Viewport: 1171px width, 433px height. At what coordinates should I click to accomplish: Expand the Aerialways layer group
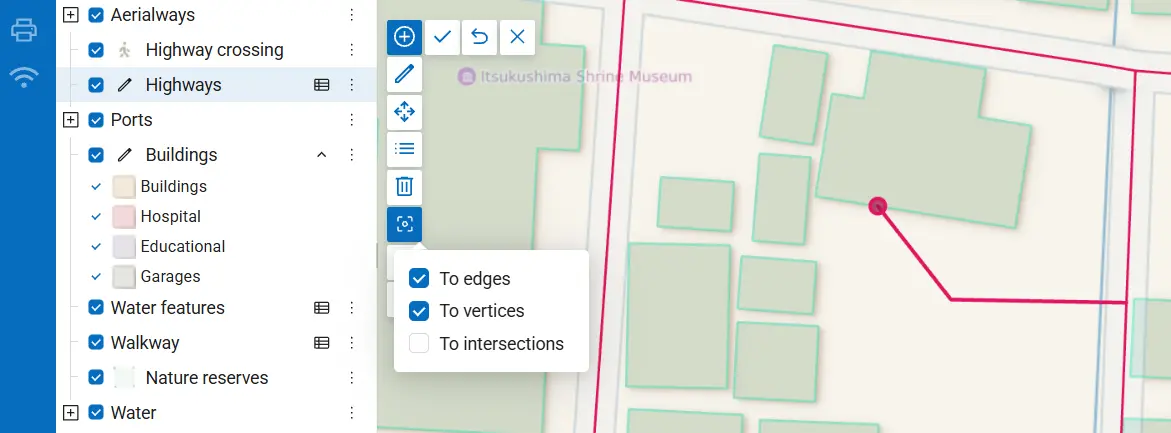tap(70, 15)
